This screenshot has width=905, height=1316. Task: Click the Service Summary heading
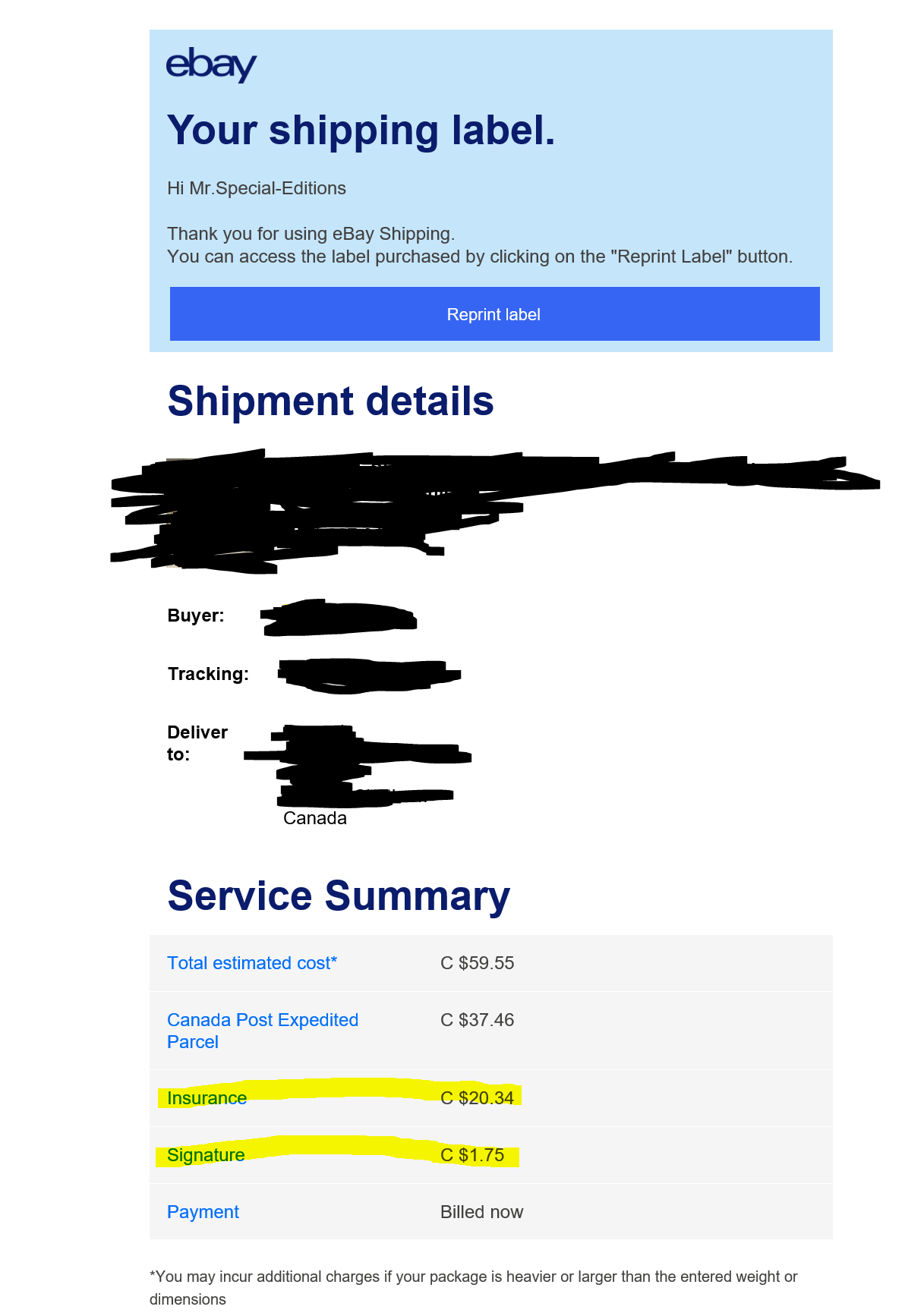339,896
